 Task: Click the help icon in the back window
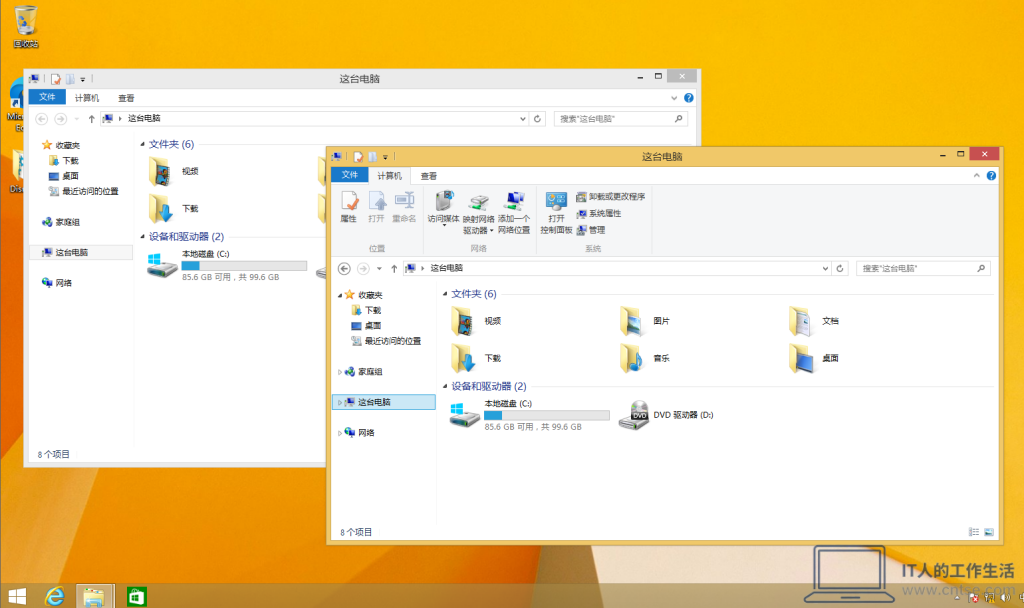point(688,98)
